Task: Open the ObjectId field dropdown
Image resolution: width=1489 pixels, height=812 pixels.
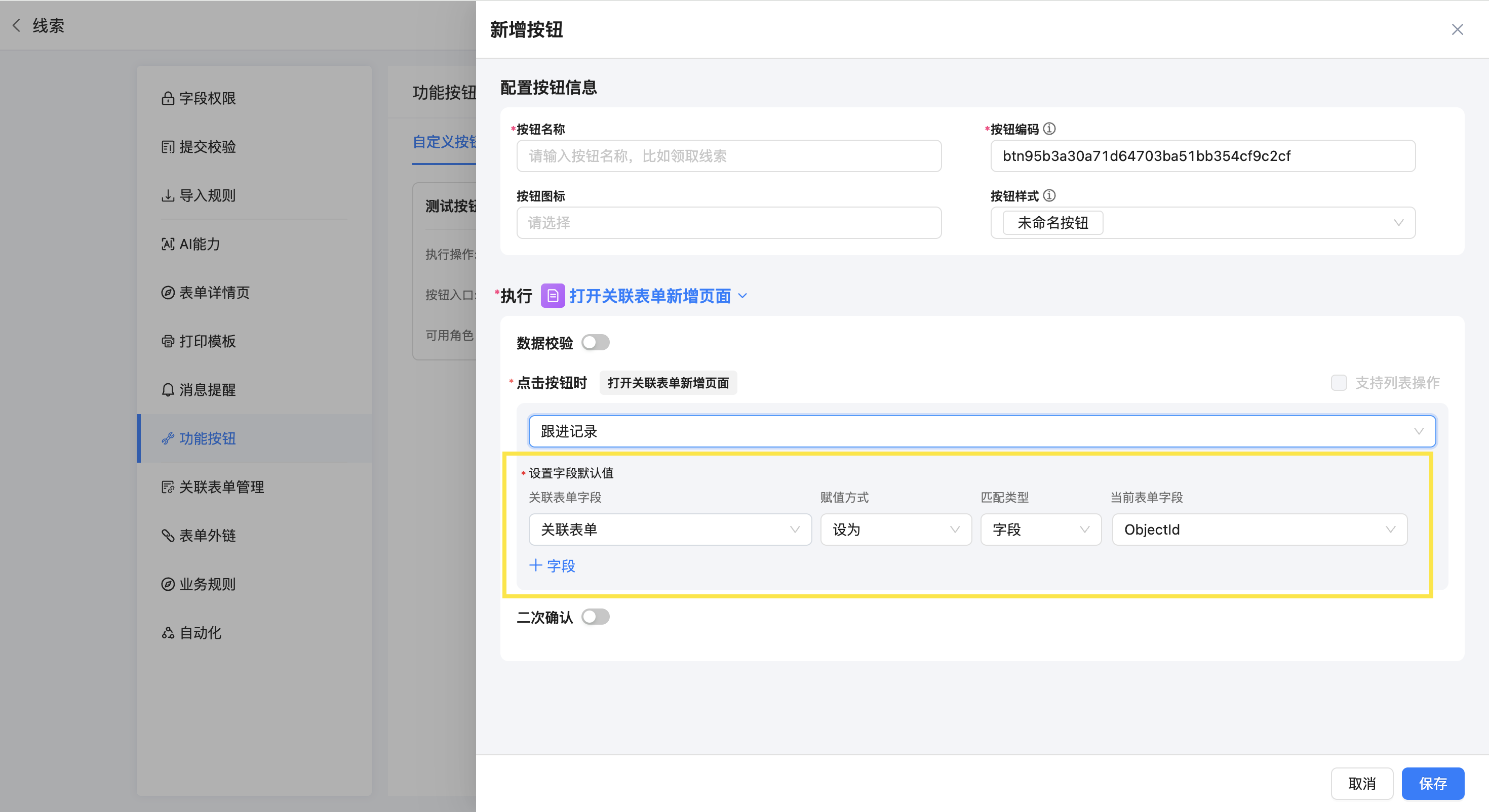Action: pyautogui.click(x=1260, y=530)
